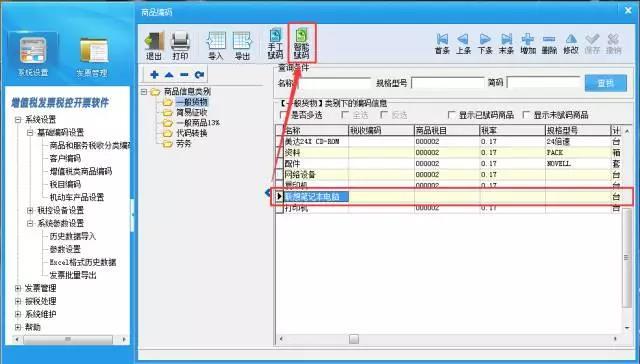Click the 规格型号 input field
The height and width of the screenshot is (364, 640).
pyautogui.click(x=448, y=83)
